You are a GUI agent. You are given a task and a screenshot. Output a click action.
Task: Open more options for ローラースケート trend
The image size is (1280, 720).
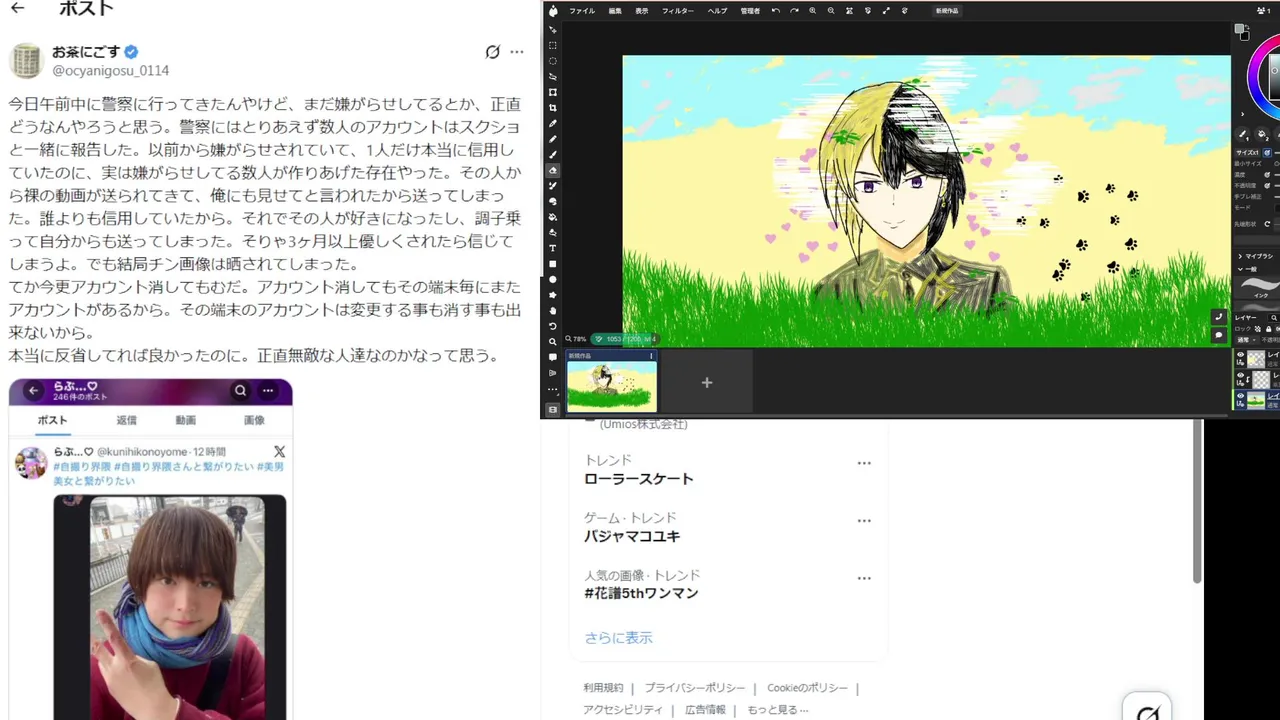pos(864,463)
